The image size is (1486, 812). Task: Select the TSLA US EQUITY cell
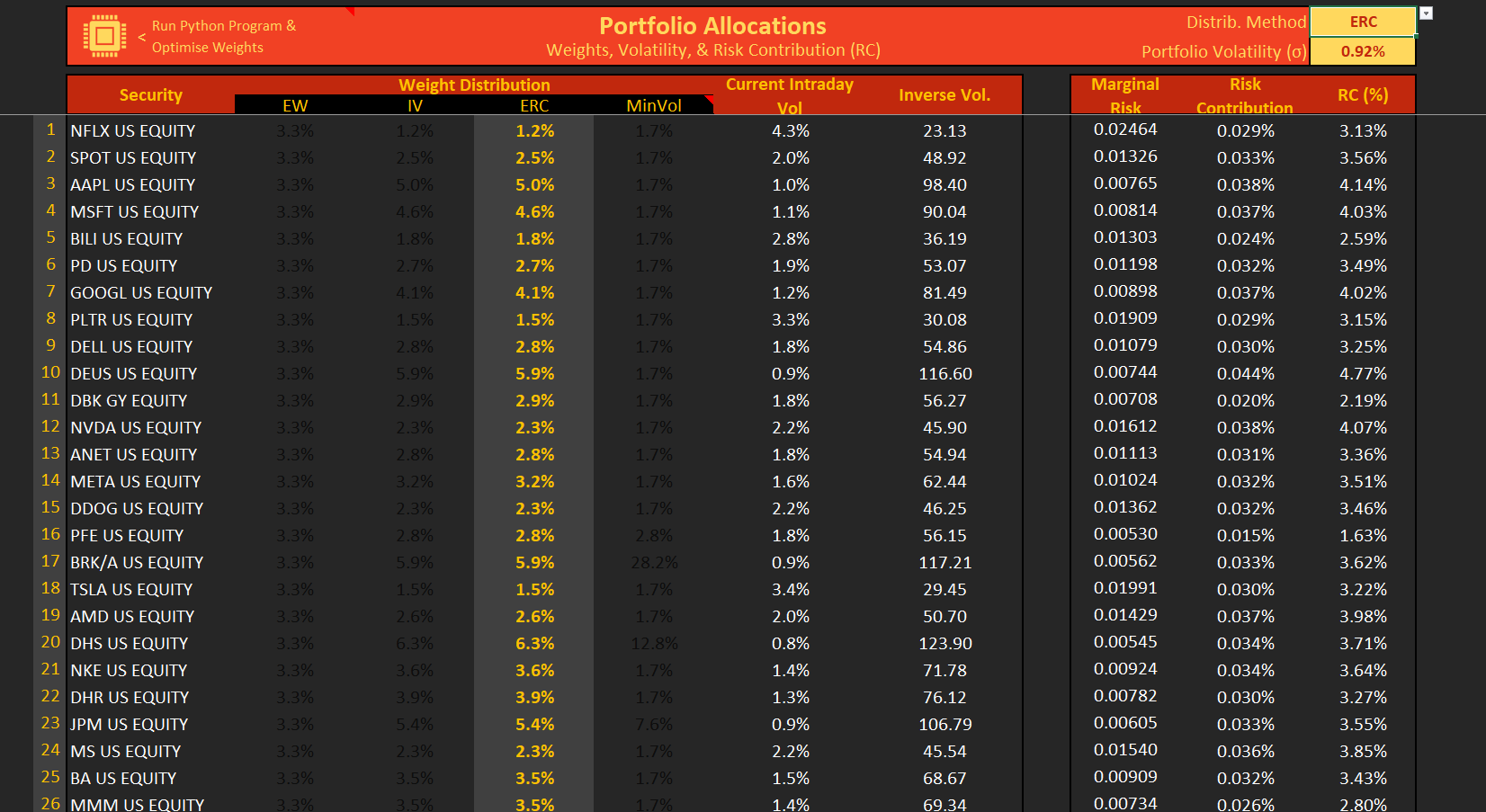[x=130, y=589]
